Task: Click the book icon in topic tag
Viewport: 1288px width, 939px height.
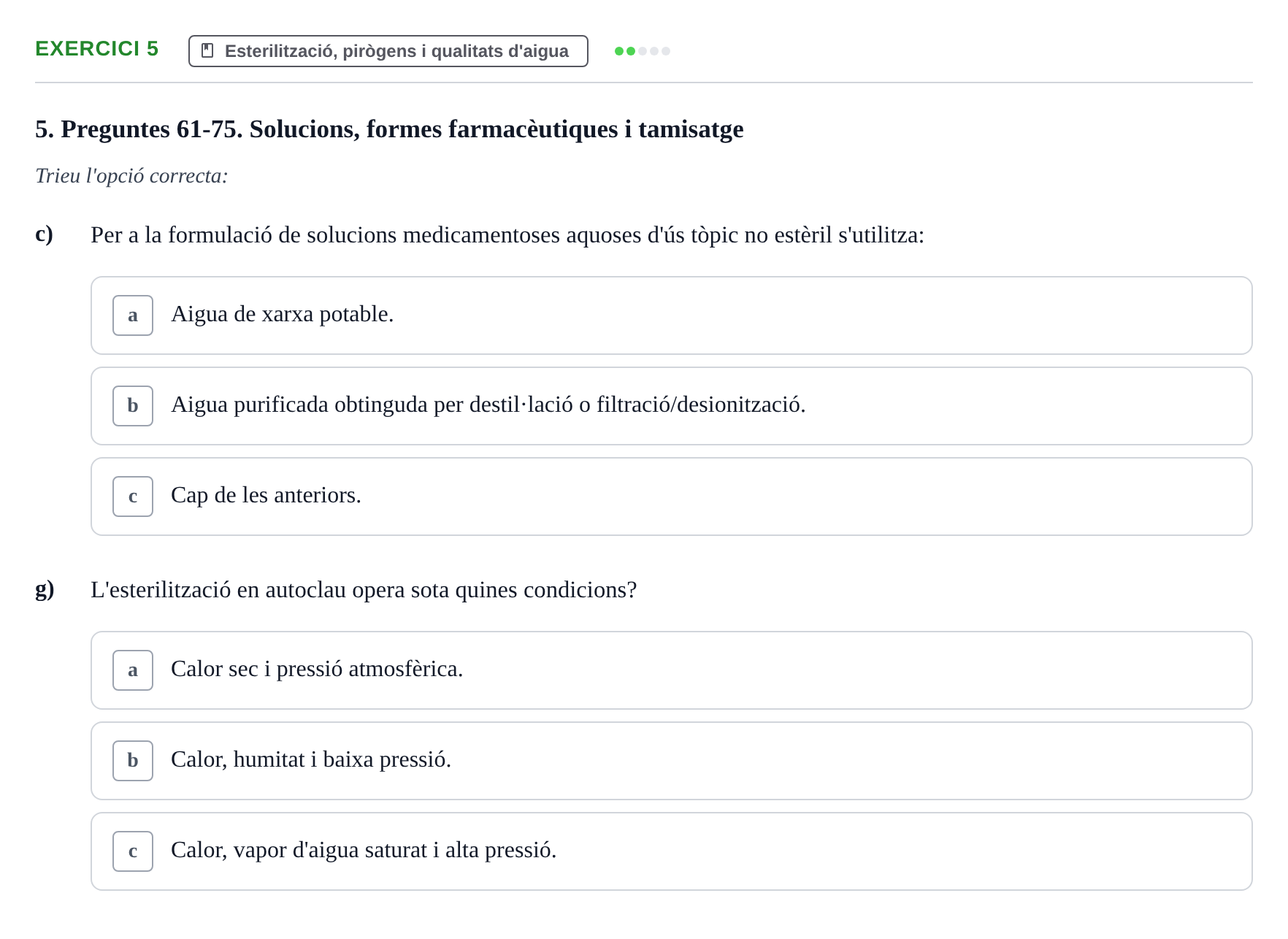Action: click(x=207, y=51)
